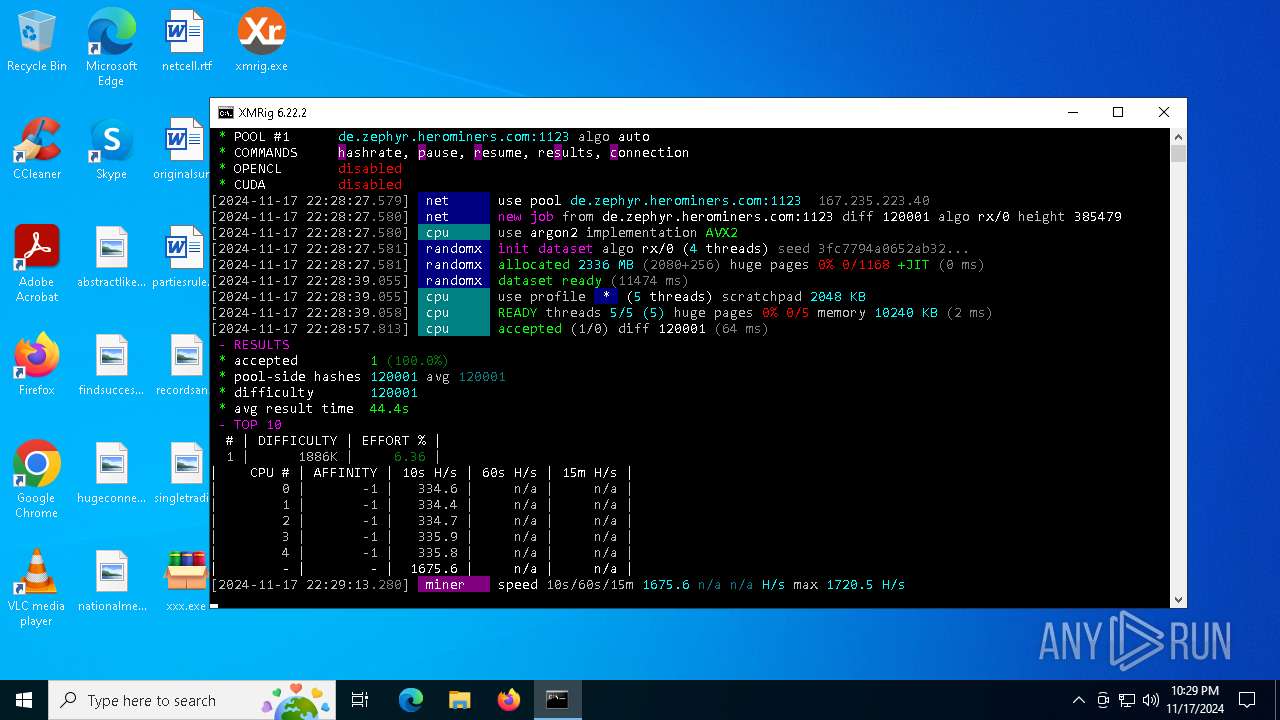Open the Recycle Bin desktop icon
The width and height of the screenshot is (1280, 720).
37,42
